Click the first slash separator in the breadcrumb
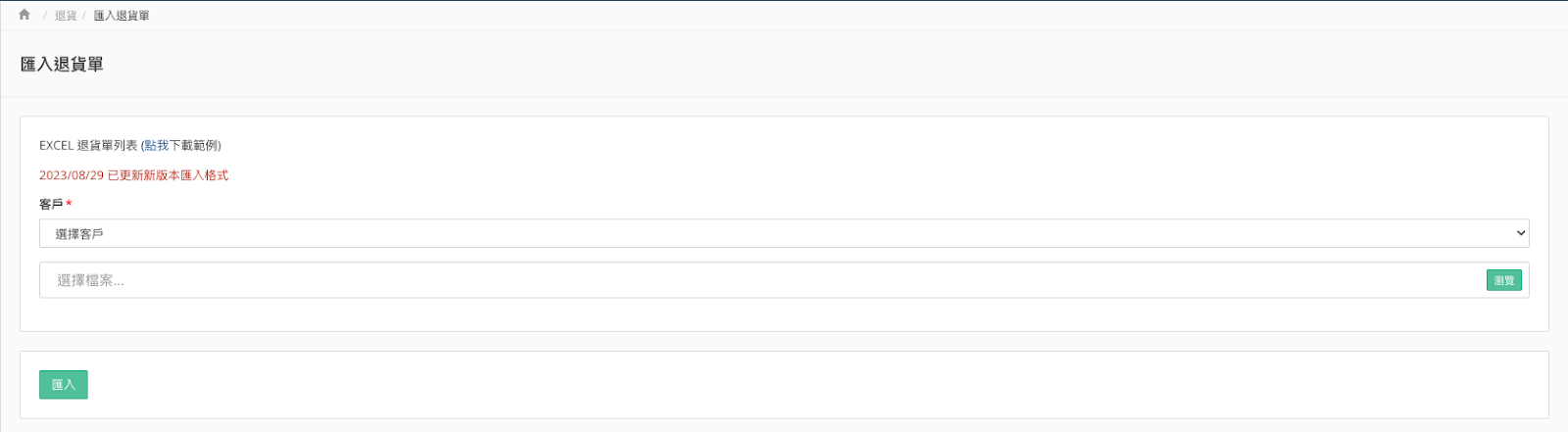Image resolution: width=1568 pixels, height=432 pixels. click(44, 16)
